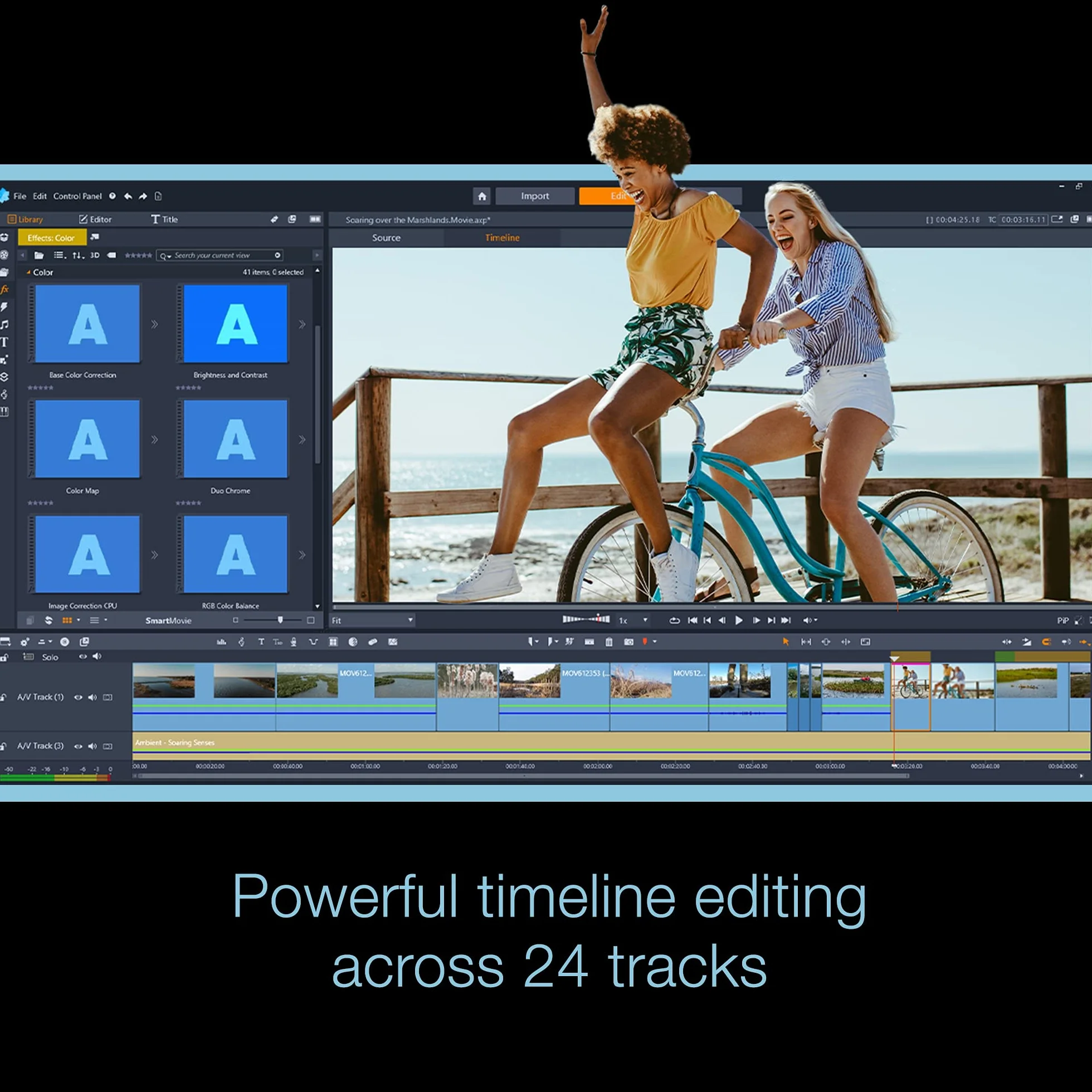This screenshot has height=1092, width=1092.
Task: Click the Play button under the preview
Action: [739, 621]
